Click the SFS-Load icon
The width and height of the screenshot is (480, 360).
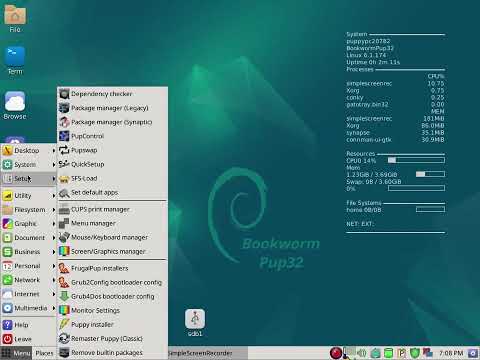tap(64, 179)
